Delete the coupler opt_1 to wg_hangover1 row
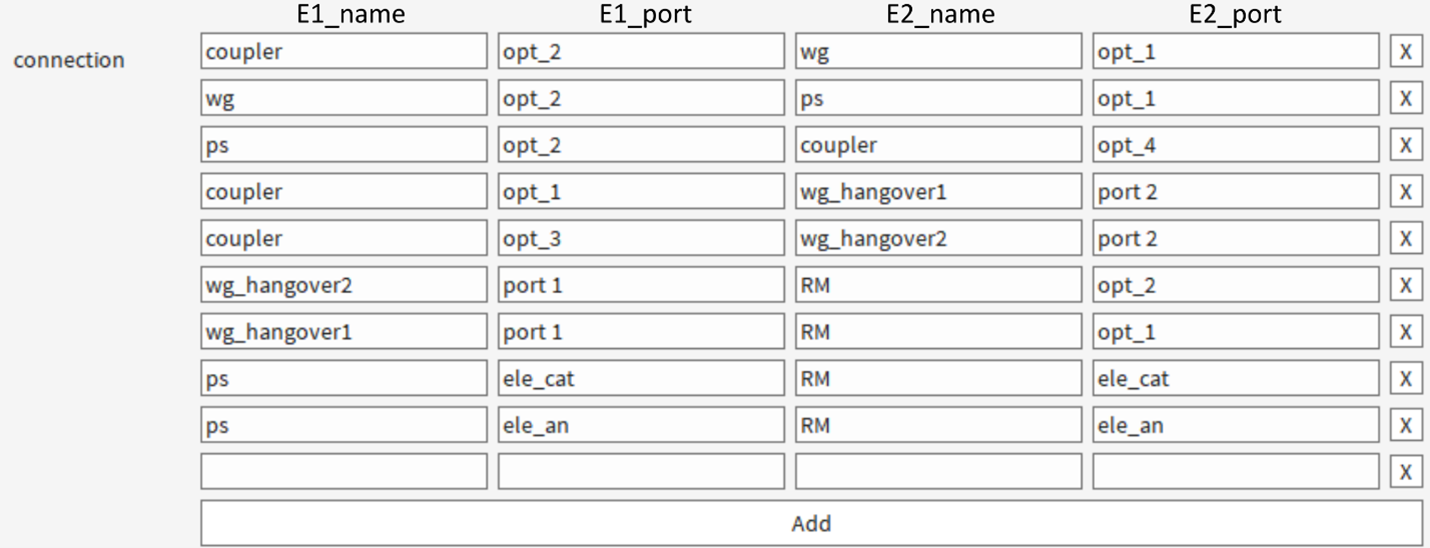 click(1406, 192)
